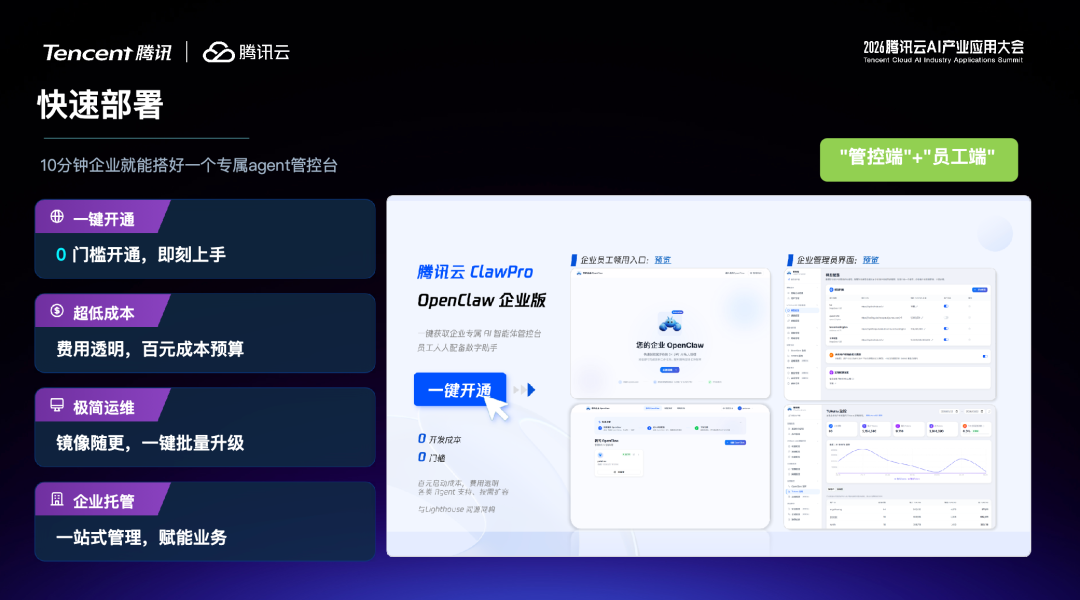The width and height of the screenshot is (1080, 600).
Task: Click the green "管控端"+"员工端" badge
Action: (x=918, y=159)
